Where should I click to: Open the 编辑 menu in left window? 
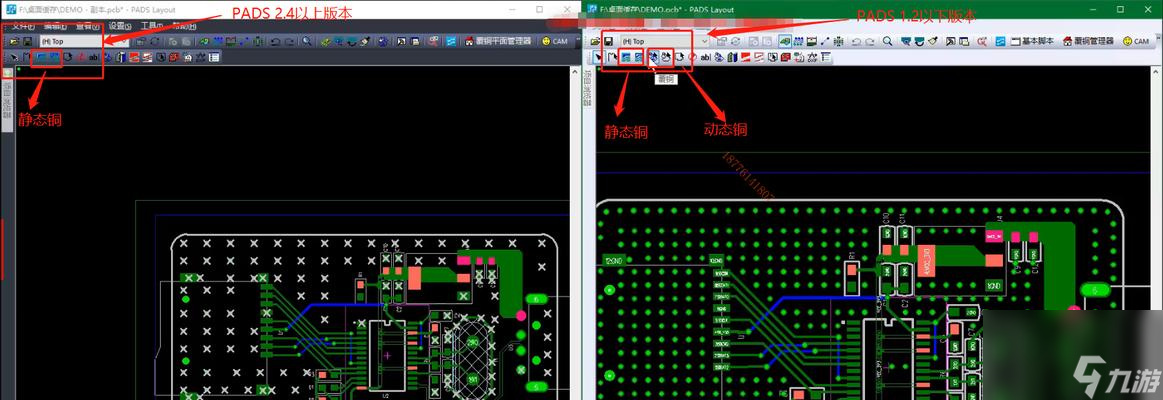(55, 27)
